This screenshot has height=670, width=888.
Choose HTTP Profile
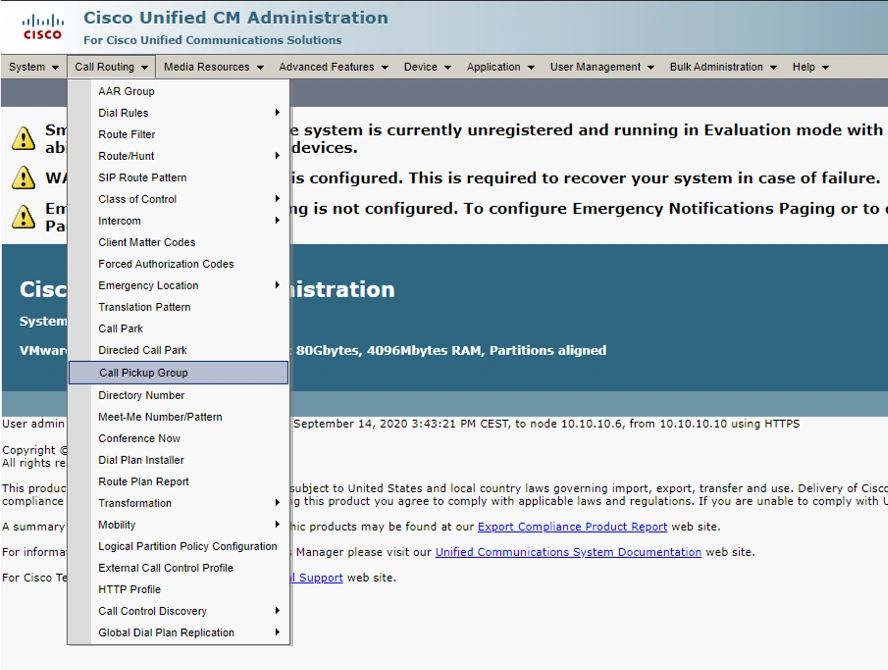pos(178,589)
